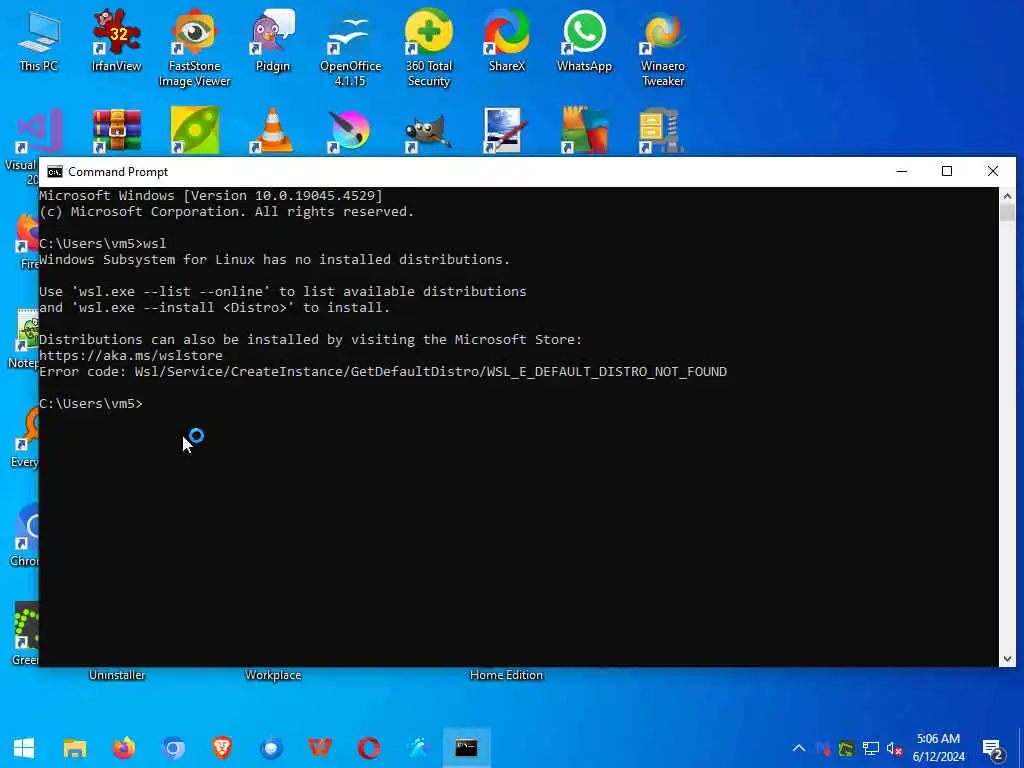Select the AVG multicolor desktop icon
Viewport: 1024px width, 768px height.
[584, 131]
